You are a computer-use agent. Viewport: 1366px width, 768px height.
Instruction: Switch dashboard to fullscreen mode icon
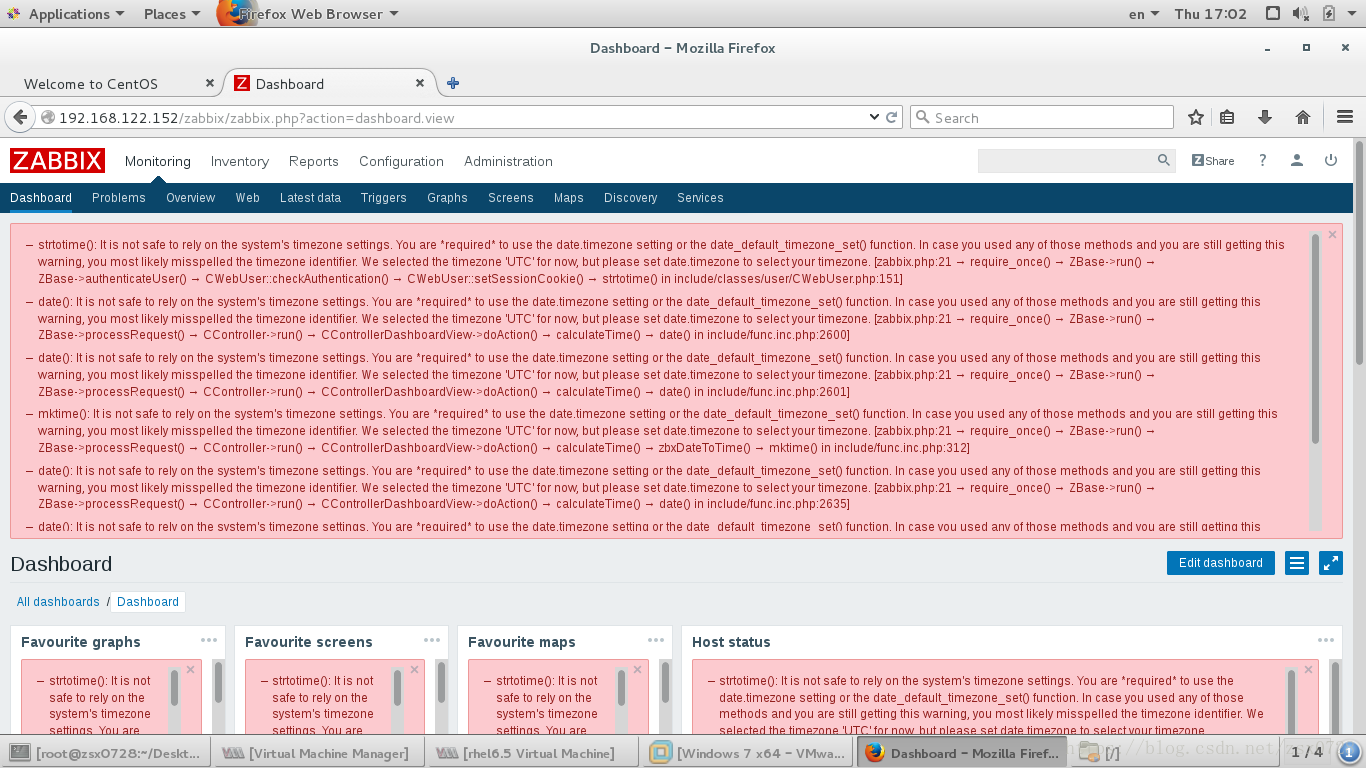coord(1331,563)
